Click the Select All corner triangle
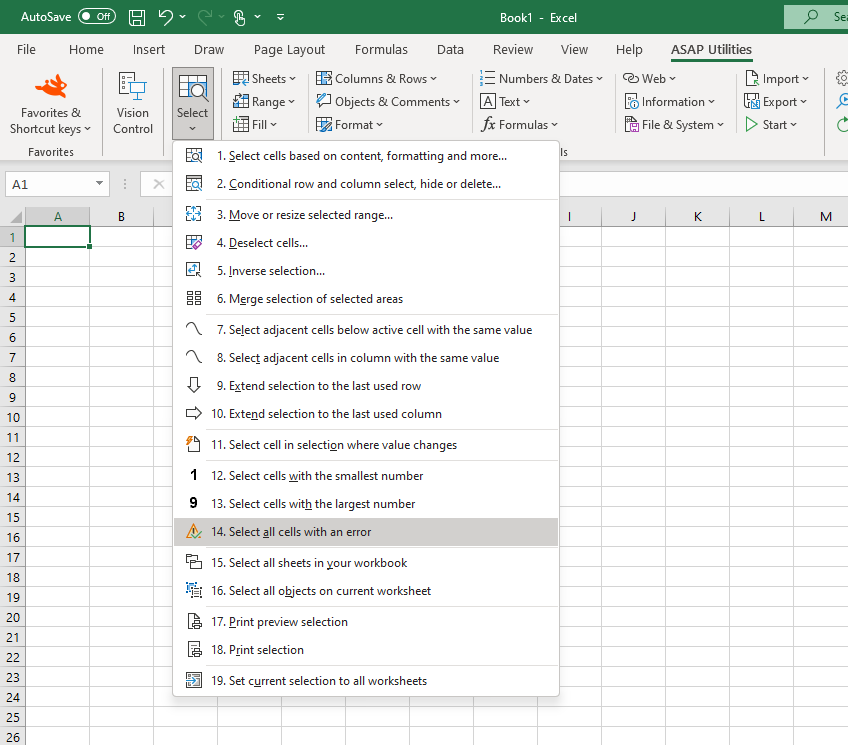The width and height of the screenshot is (848, 745). [x=15, y=217]
